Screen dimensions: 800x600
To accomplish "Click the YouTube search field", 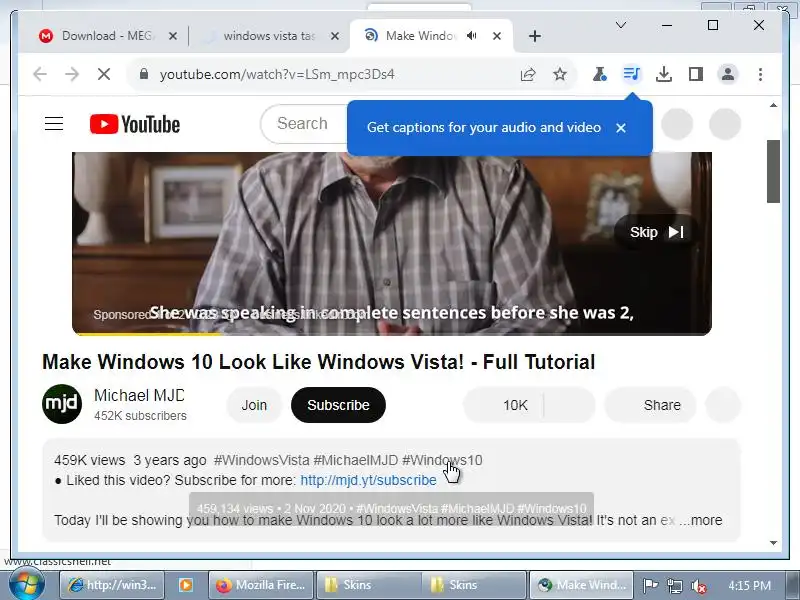I will tap(304, 124).
